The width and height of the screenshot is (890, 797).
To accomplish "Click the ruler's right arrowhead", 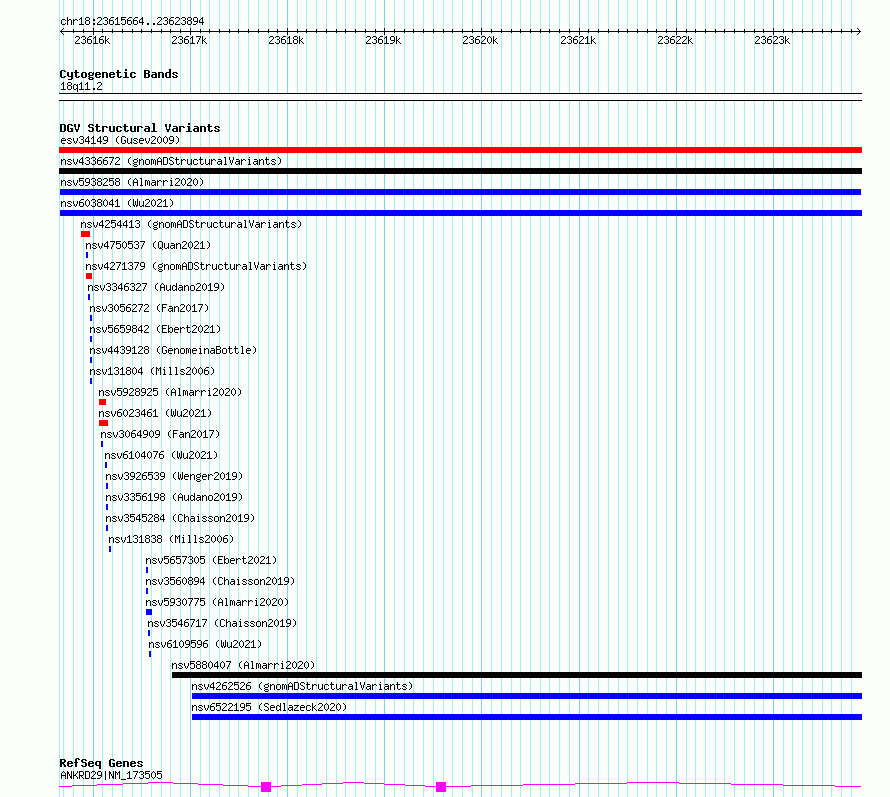I will (859, 31).
